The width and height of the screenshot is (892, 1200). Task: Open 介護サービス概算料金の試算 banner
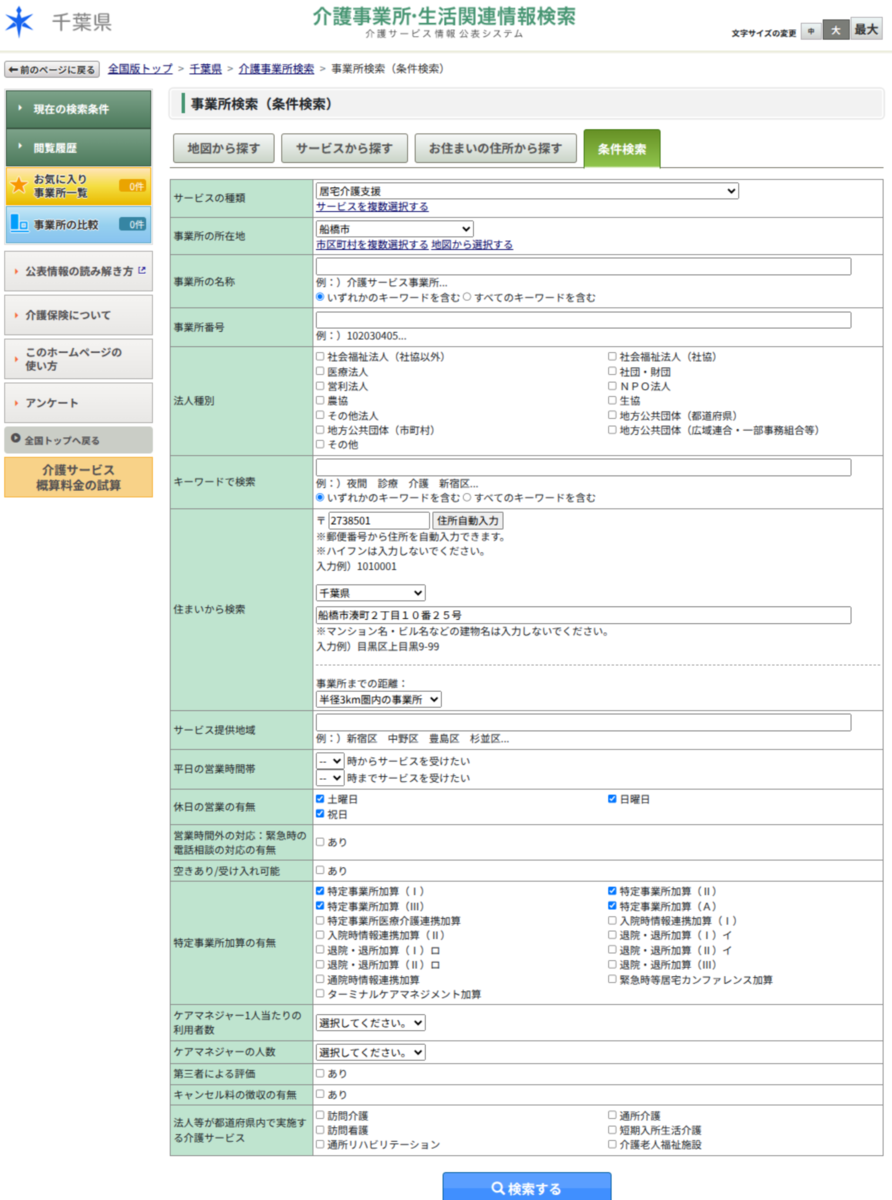tap(78, 477)
